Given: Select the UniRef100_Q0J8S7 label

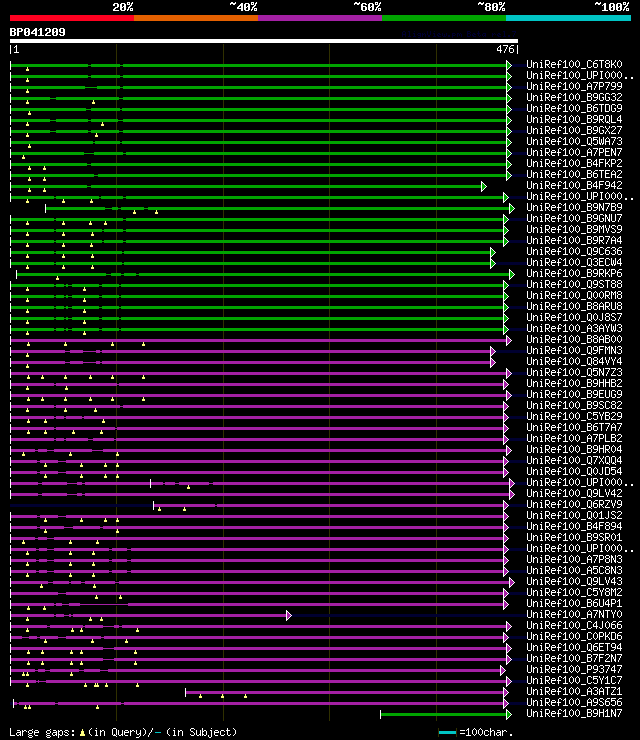Looking at the screenshot, I should tap(574, 317).
